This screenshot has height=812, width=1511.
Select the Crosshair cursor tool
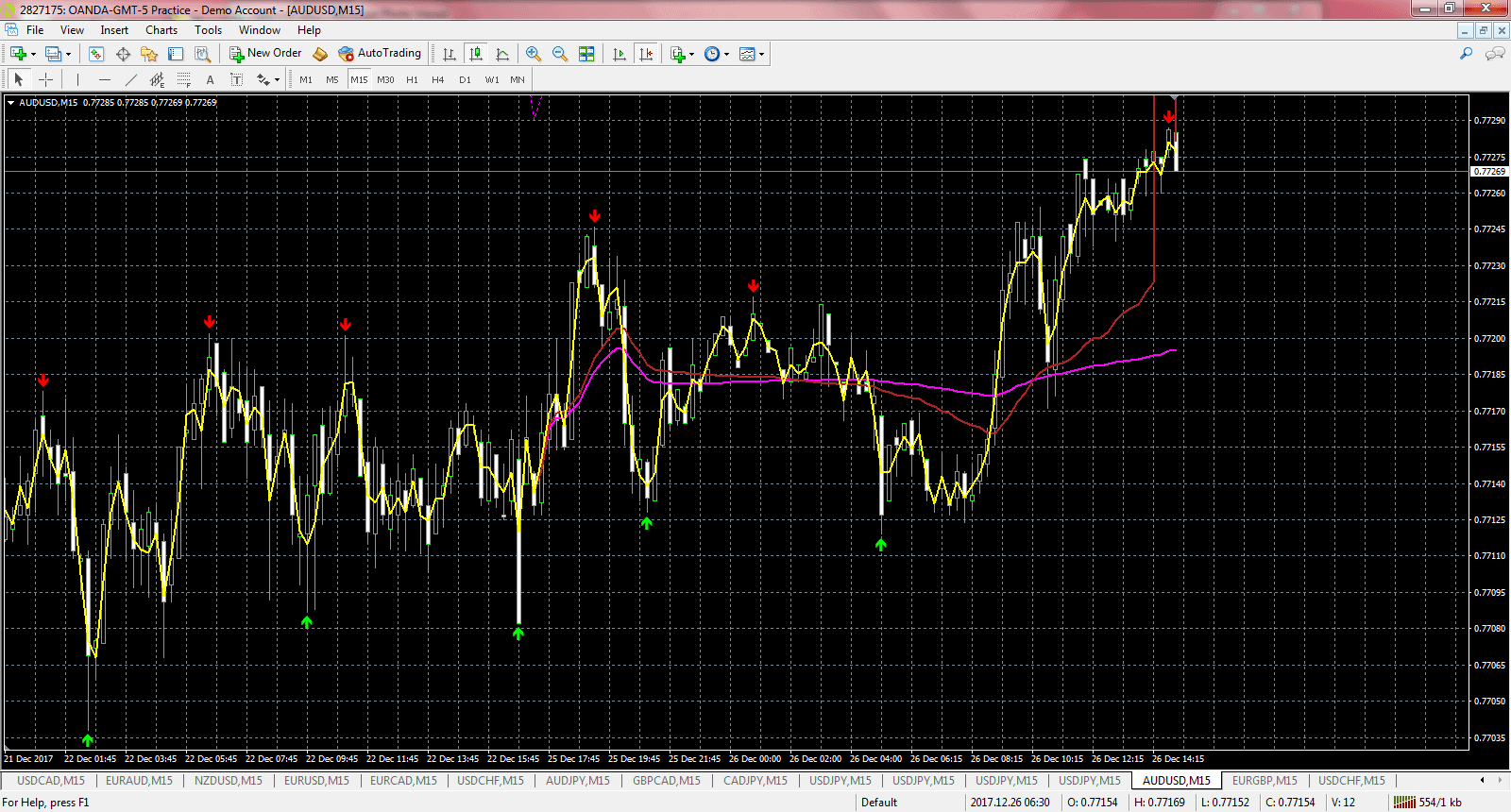[x=45, y=80]
